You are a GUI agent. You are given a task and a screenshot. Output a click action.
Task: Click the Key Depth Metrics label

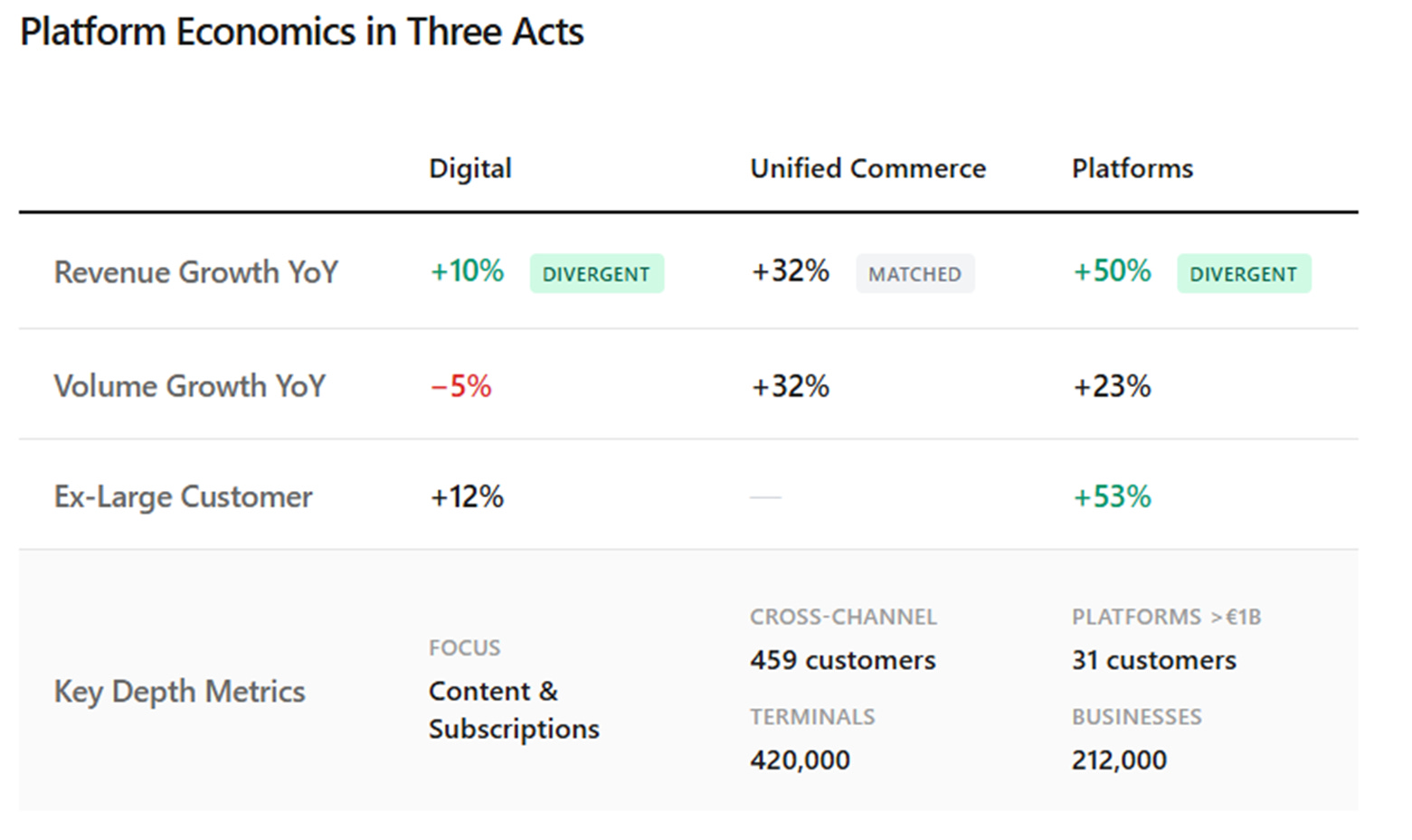(x=179, y=692)
